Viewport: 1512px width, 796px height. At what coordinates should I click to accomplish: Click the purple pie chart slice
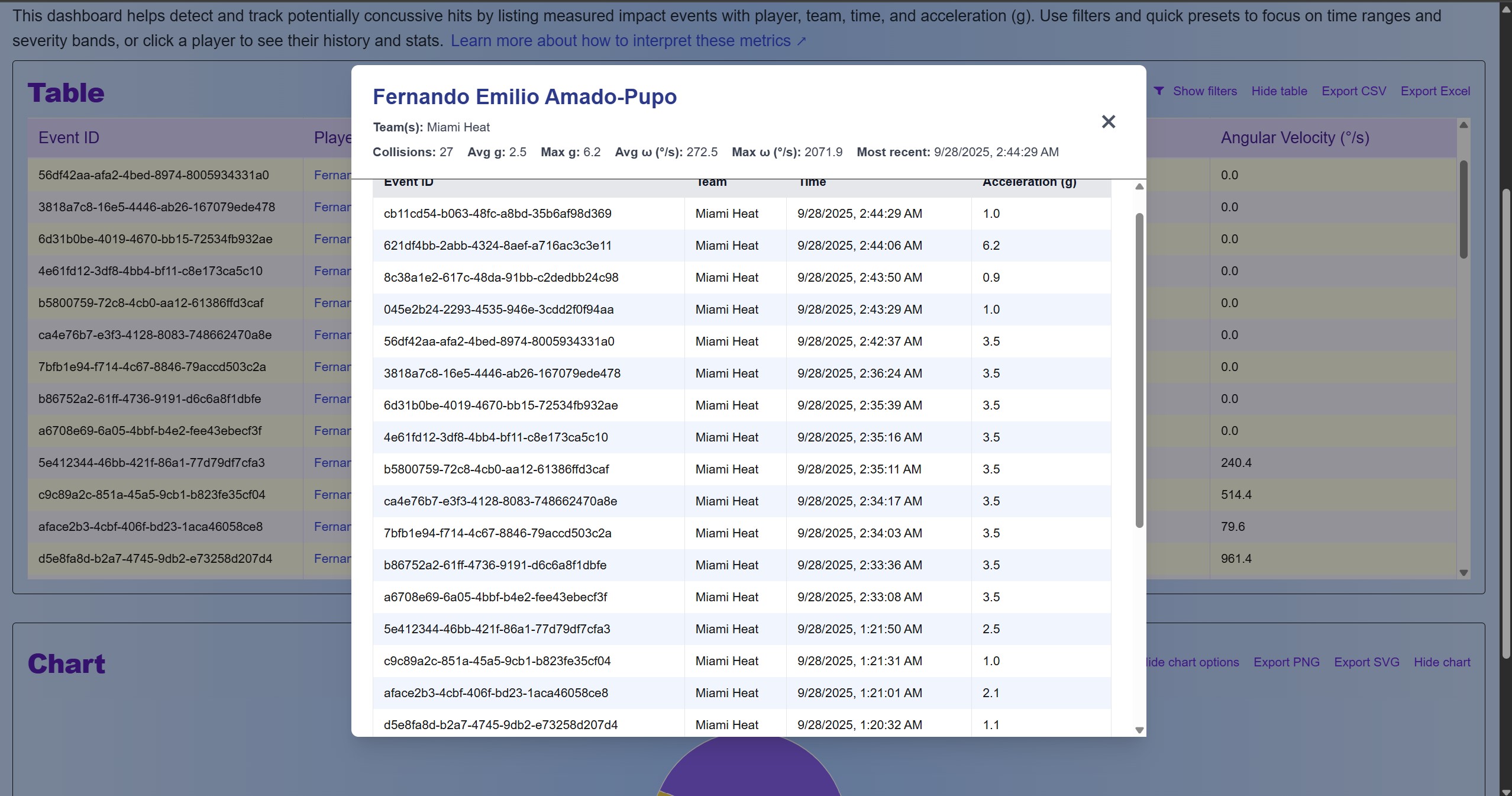click(750, 769)
